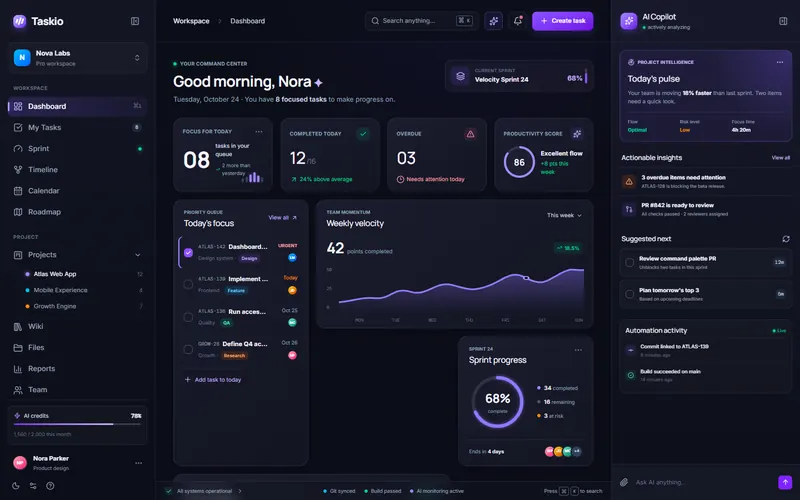
Task: Click the pull request insight icon
Action: 629,209
